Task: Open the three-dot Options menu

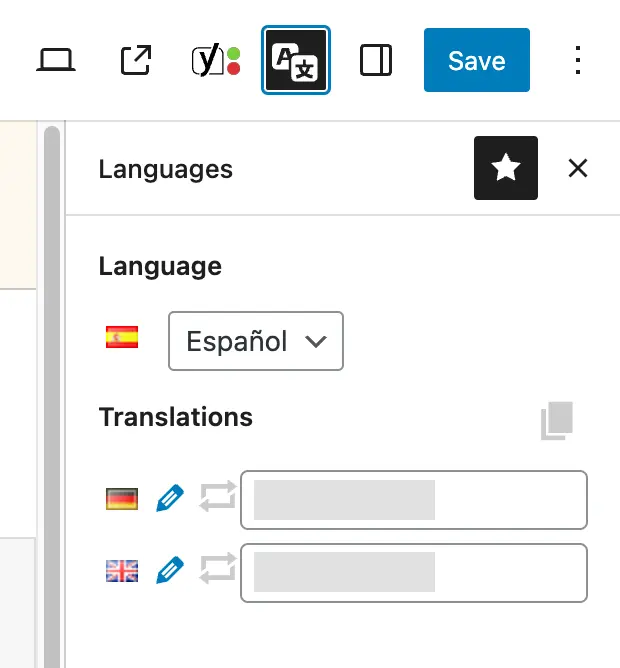Action: coord(577,61)
